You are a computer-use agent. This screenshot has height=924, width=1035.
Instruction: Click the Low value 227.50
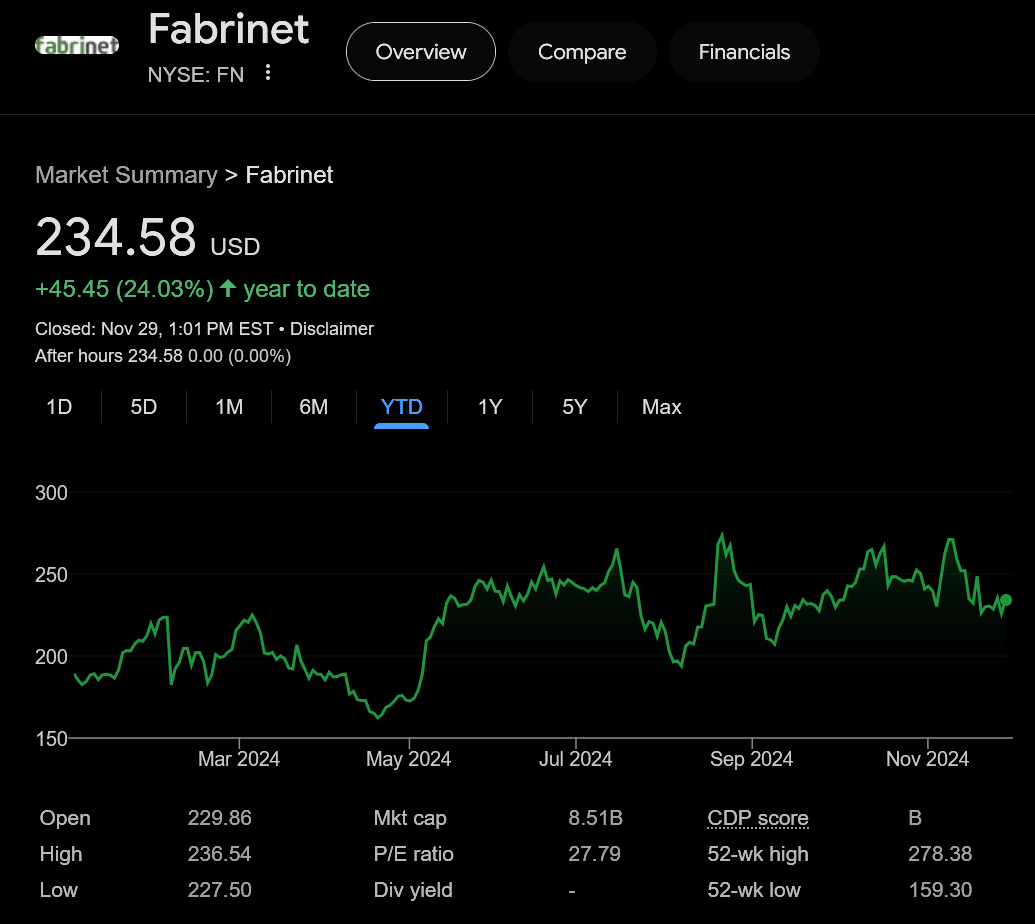pos(219,890)
